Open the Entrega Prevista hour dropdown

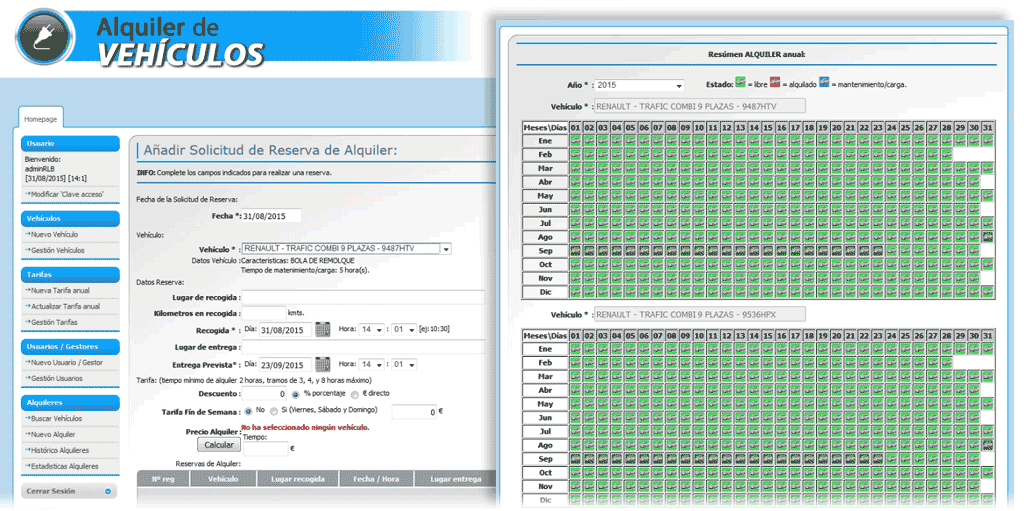click(x=371, y=365)
